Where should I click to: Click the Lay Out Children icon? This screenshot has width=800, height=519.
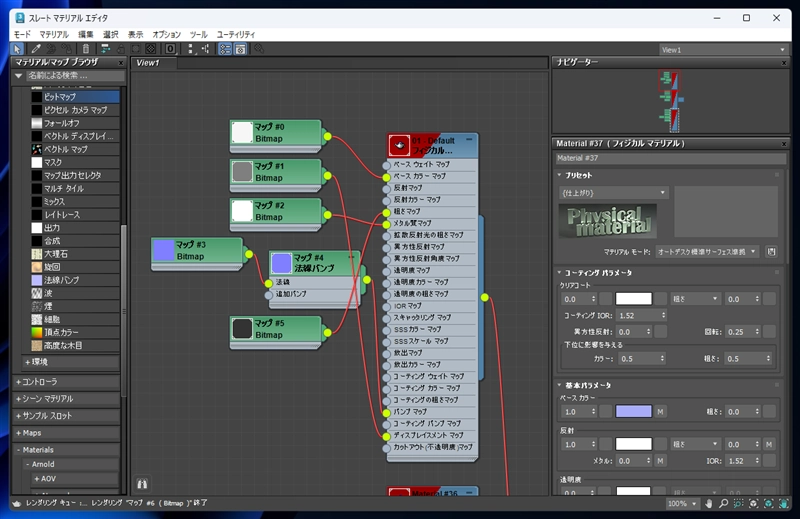206,49
